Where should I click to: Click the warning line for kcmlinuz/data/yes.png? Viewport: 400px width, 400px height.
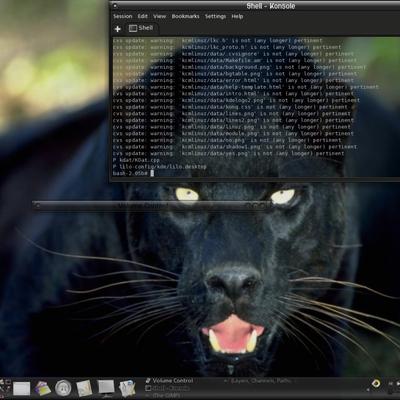(228, 154)
